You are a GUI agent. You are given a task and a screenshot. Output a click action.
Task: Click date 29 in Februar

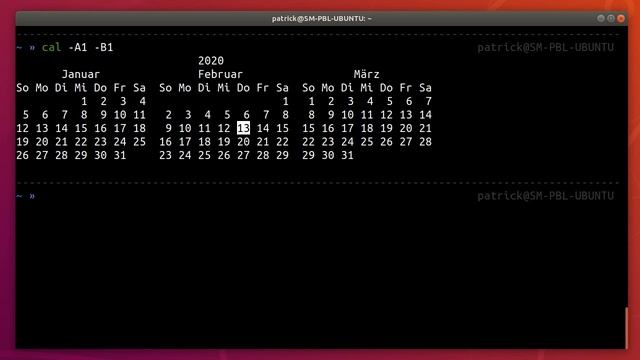[x=282, y=155]
